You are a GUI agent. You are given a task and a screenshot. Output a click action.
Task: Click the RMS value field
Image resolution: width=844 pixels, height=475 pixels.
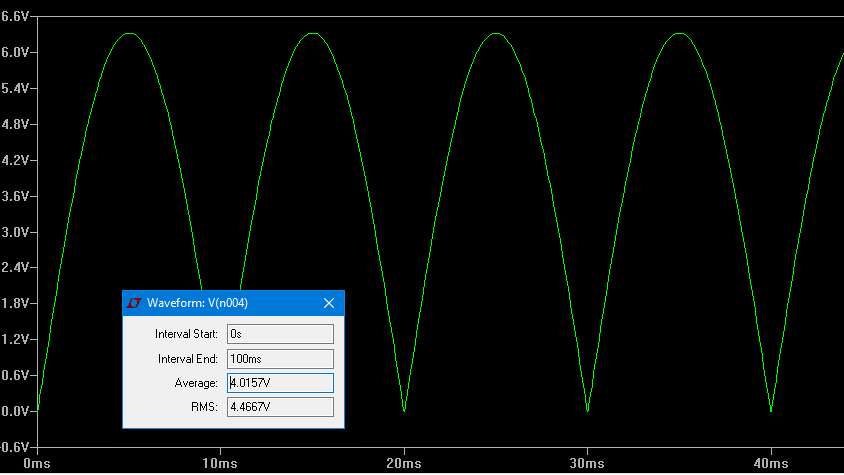(x=280, y=407)
